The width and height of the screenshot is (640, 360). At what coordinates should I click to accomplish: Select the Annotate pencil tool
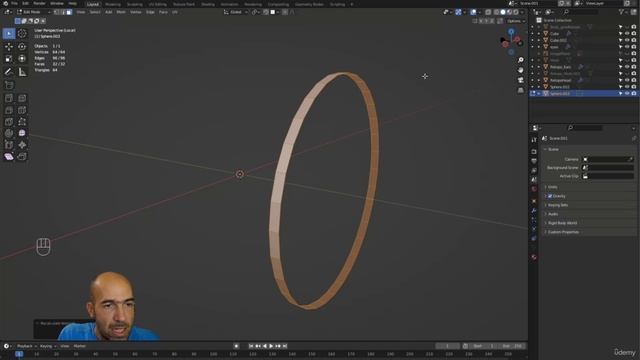coord(9,72)
